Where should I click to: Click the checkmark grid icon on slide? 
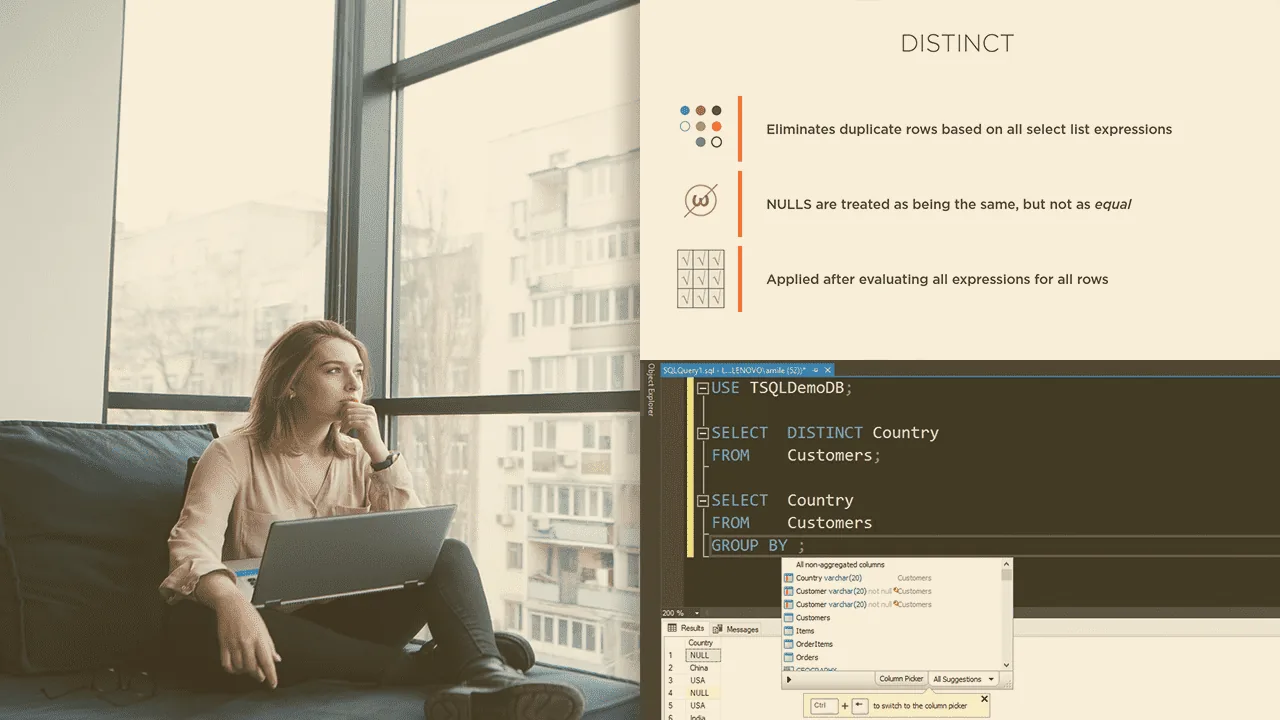point(700,278)
